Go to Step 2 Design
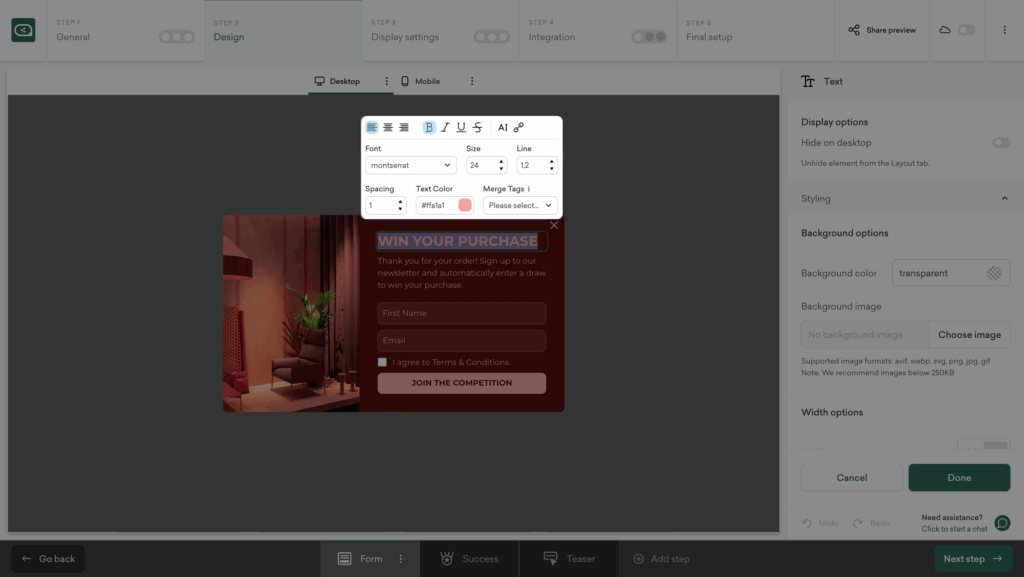The image size is (1024, 577). point(283,31)
